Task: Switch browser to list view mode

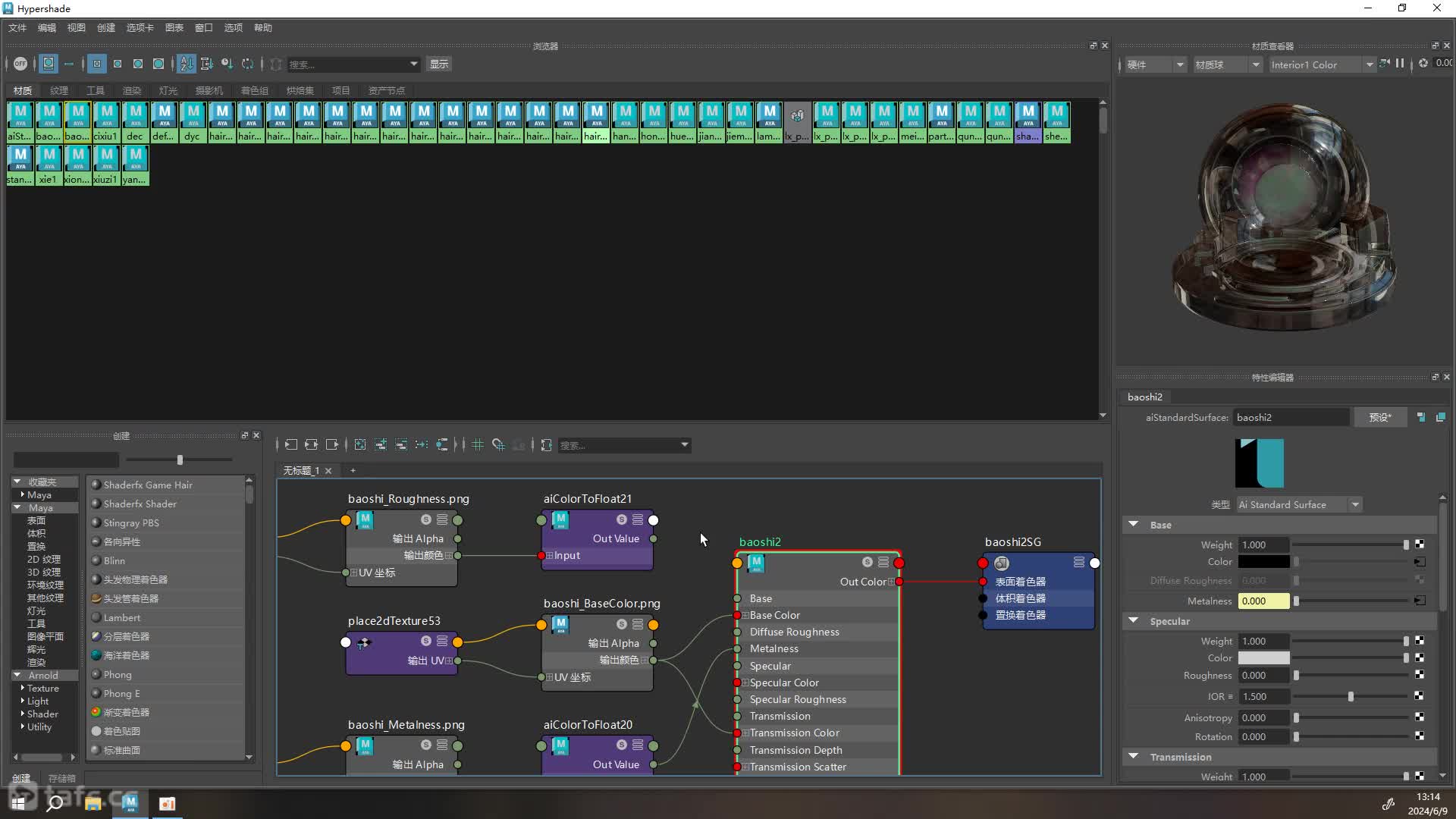Action: [69, 64]
